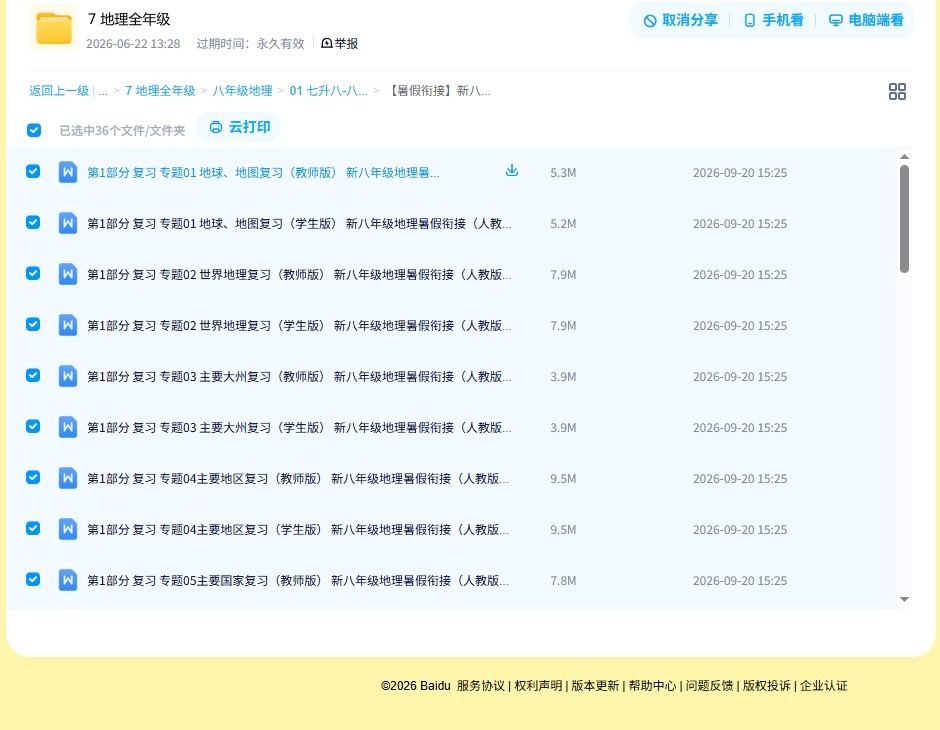Click Word icon of 专题02 世界地理复习（教师版）
This screenshot has height=730, width=940.
(68, 274)
